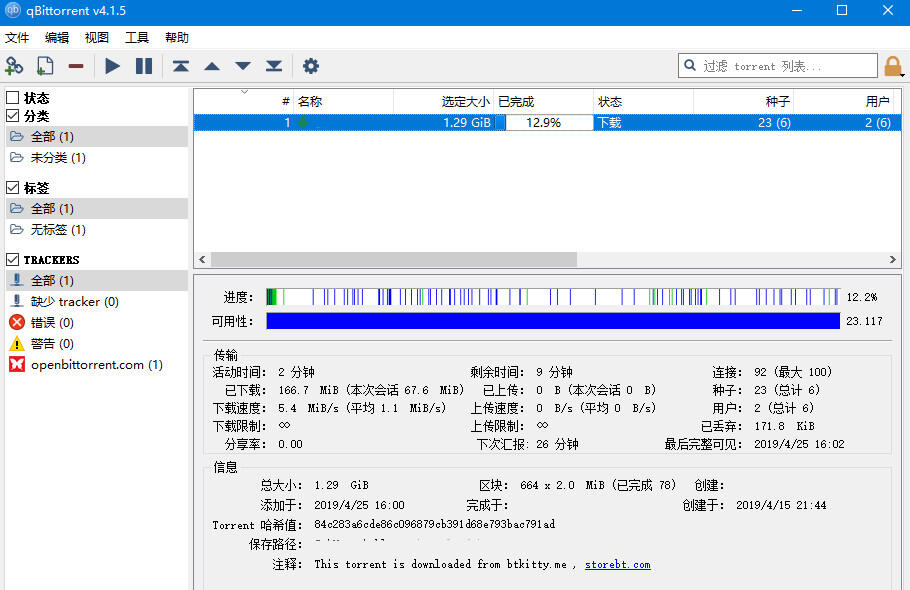Click download arrow icon in torrent row
Image resolution: width=910 pixels, height=590 pixels.
click(302, 122)
